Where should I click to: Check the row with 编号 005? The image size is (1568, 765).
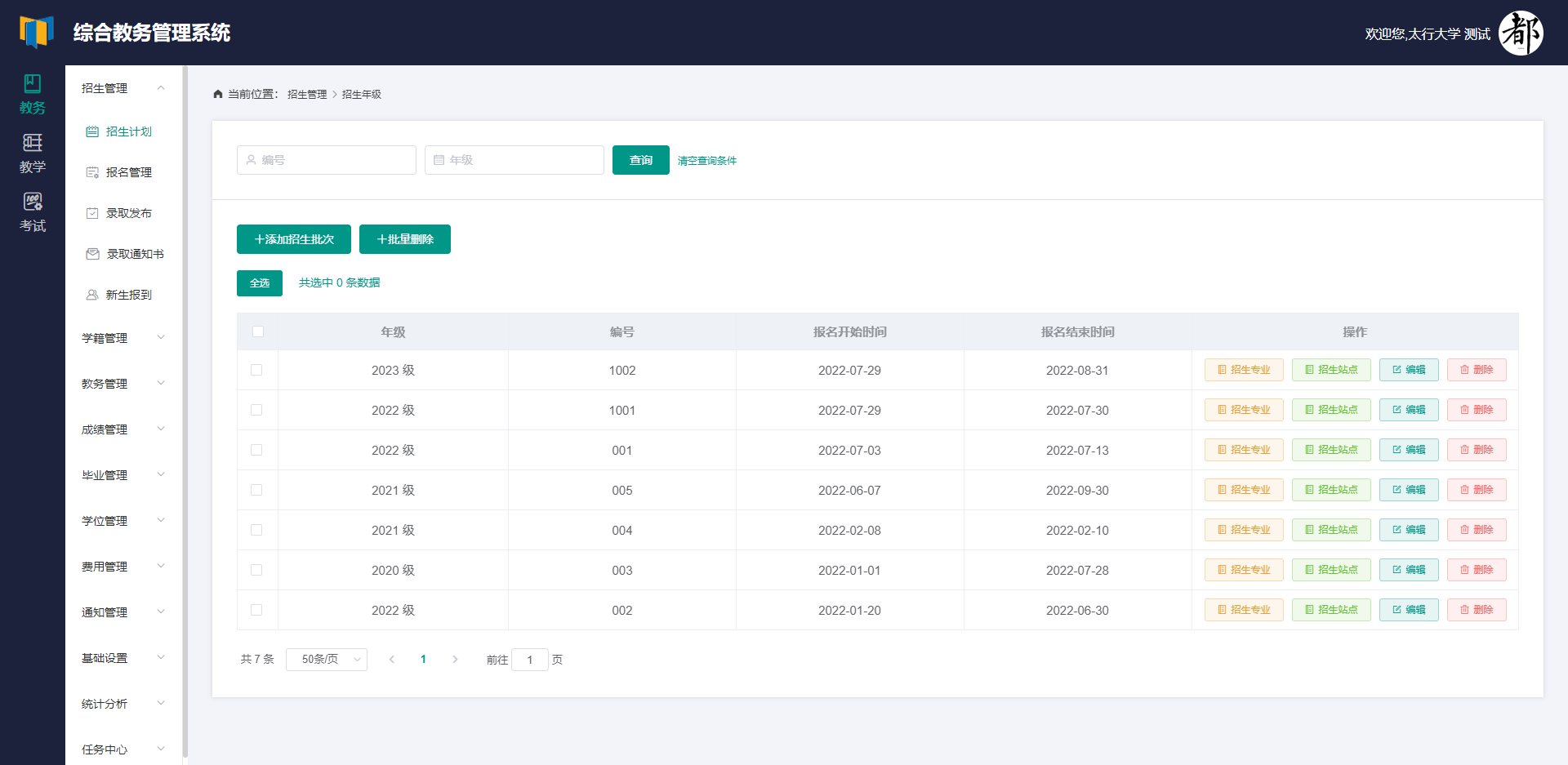coord(256,490)
